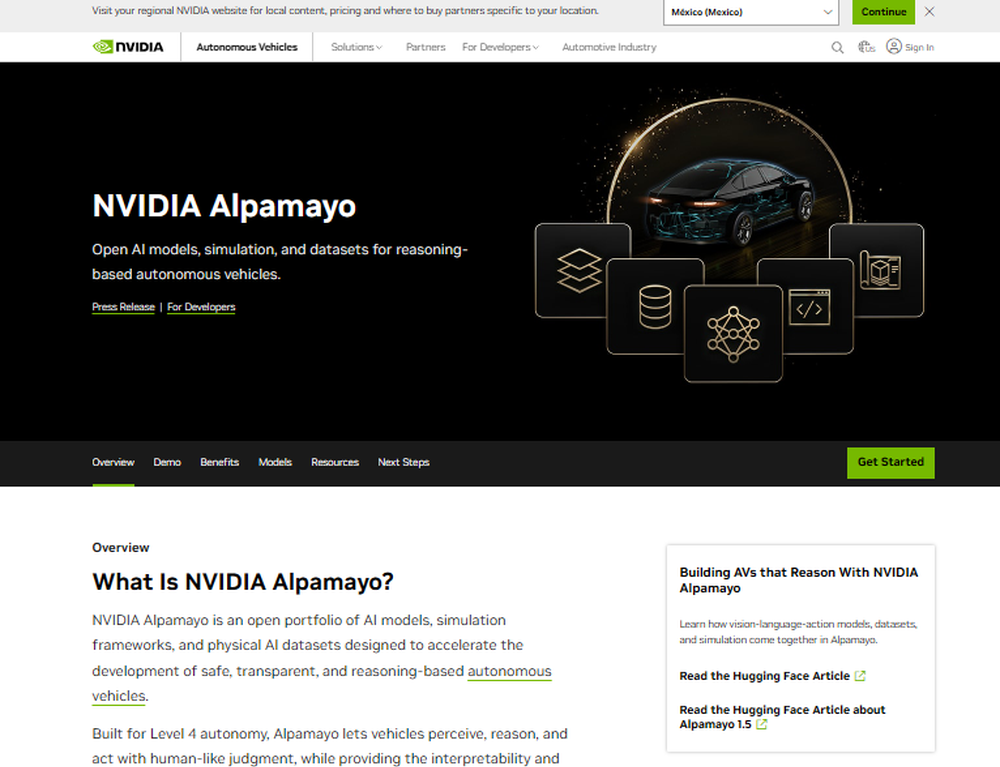Select the Demo tab
This screenshot has height=767, width=1000.
pyautogui.click(x=167, y=462)
